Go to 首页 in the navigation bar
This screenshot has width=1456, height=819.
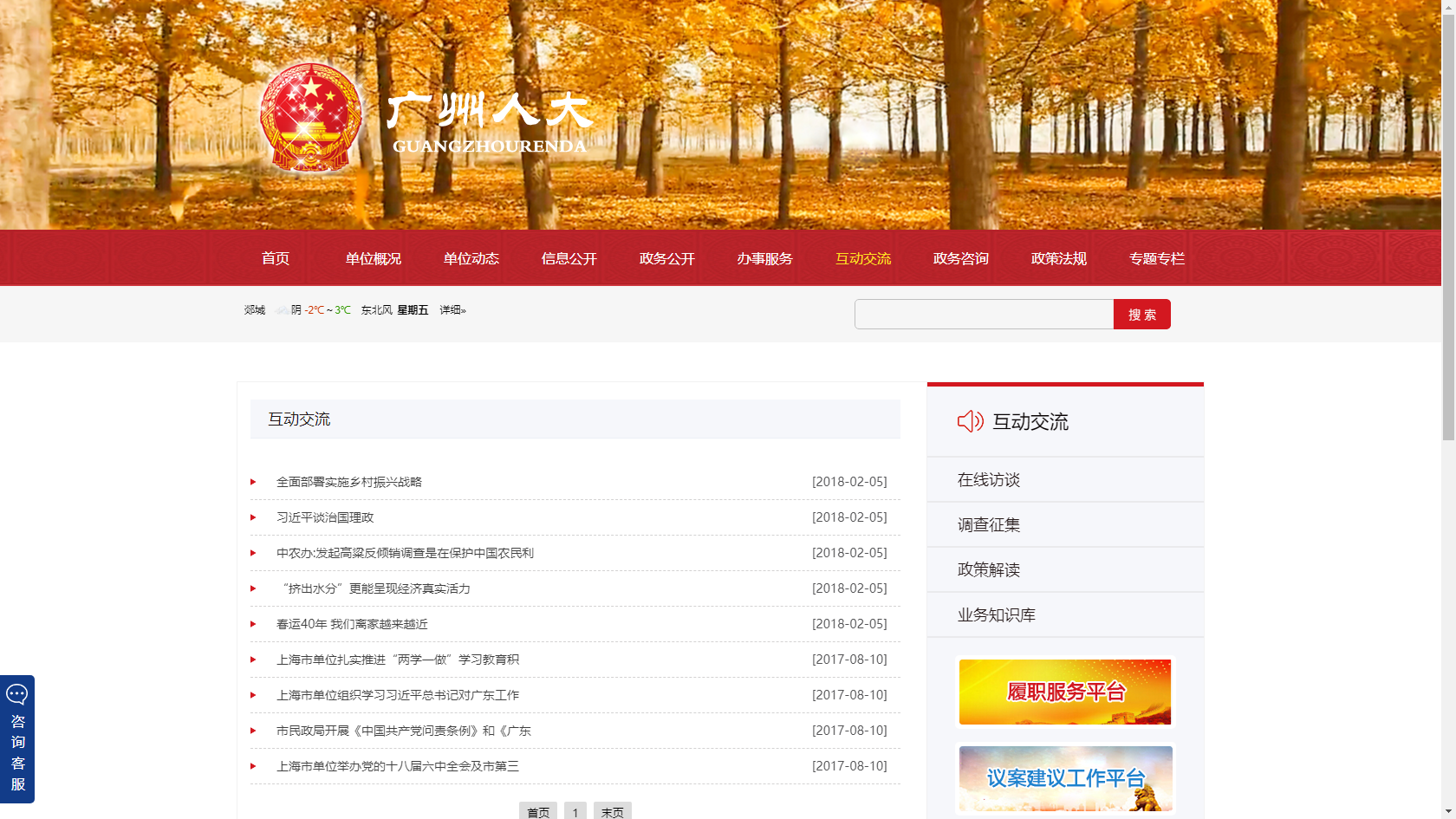[276, 258]
